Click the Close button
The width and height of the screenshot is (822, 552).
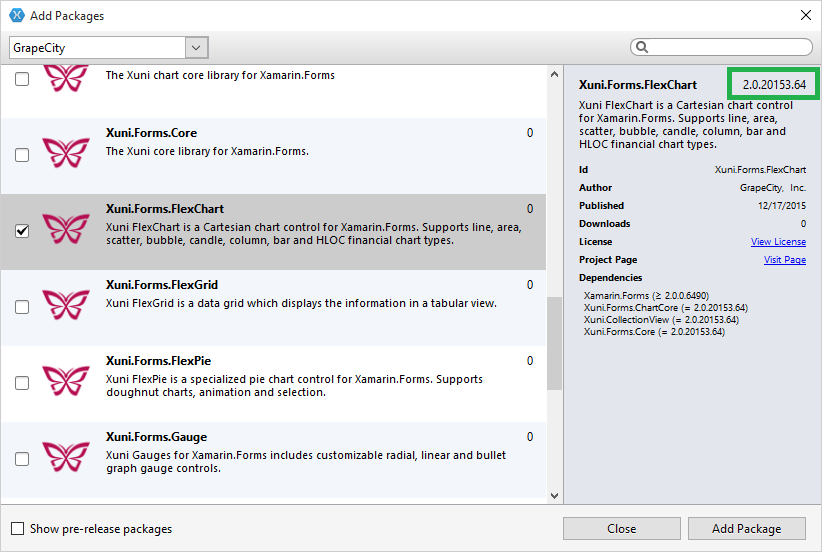[622, 528]
